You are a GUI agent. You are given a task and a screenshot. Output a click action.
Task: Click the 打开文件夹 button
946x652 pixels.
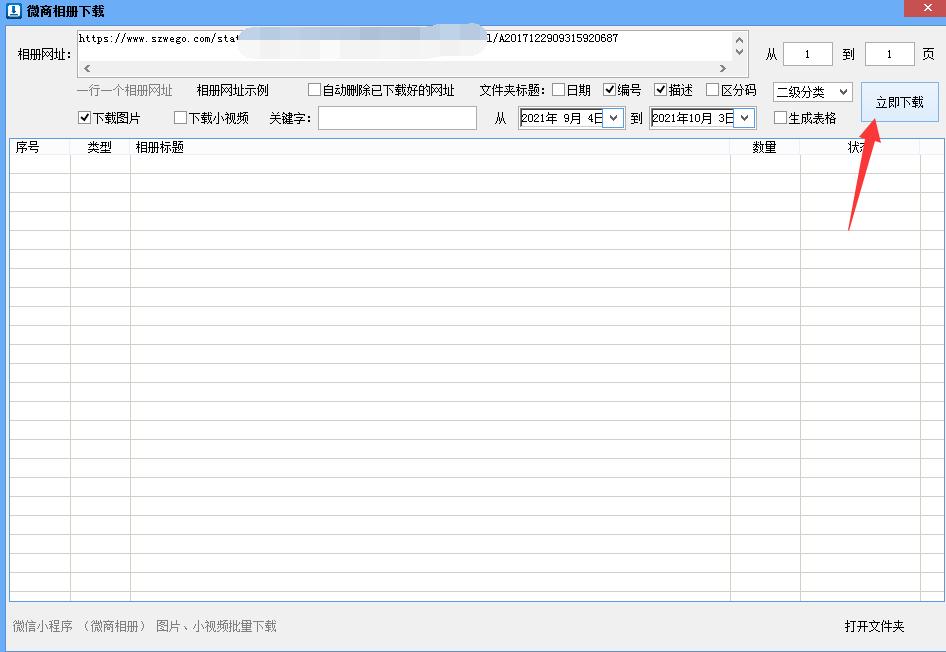point(874,626)
